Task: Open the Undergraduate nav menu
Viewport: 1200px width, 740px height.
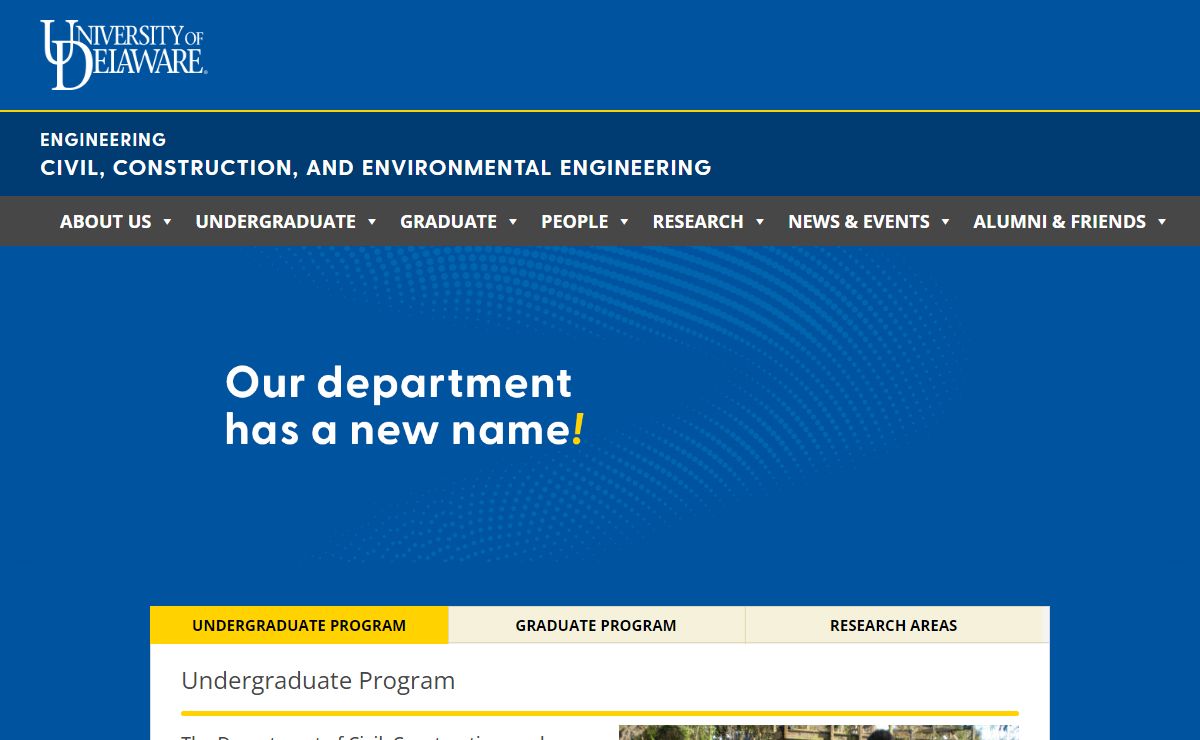Action: pos(276,222)
